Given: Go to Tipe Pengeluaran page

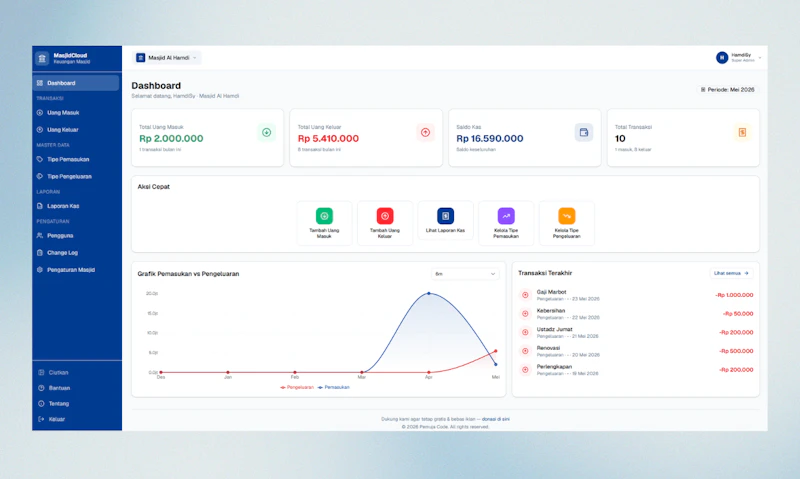Looking at the screenshot, I should [76, 177].
